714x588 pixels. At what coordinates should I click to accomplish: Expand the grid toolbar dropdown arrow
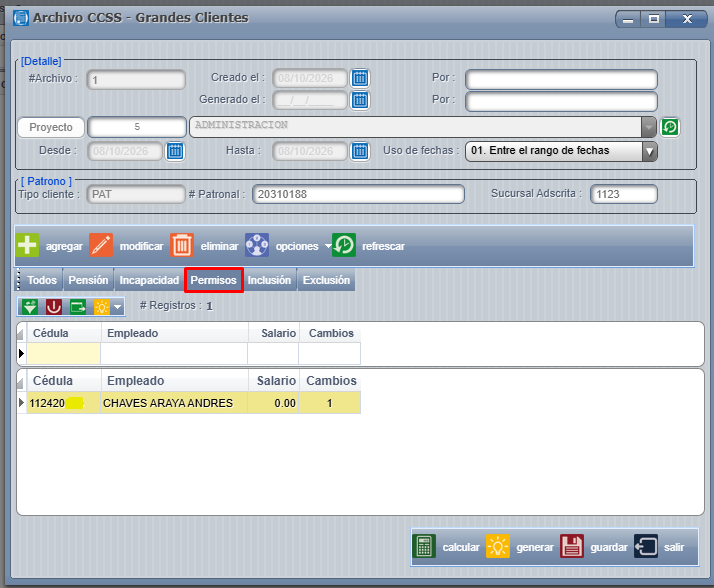(x=118, y=307)
